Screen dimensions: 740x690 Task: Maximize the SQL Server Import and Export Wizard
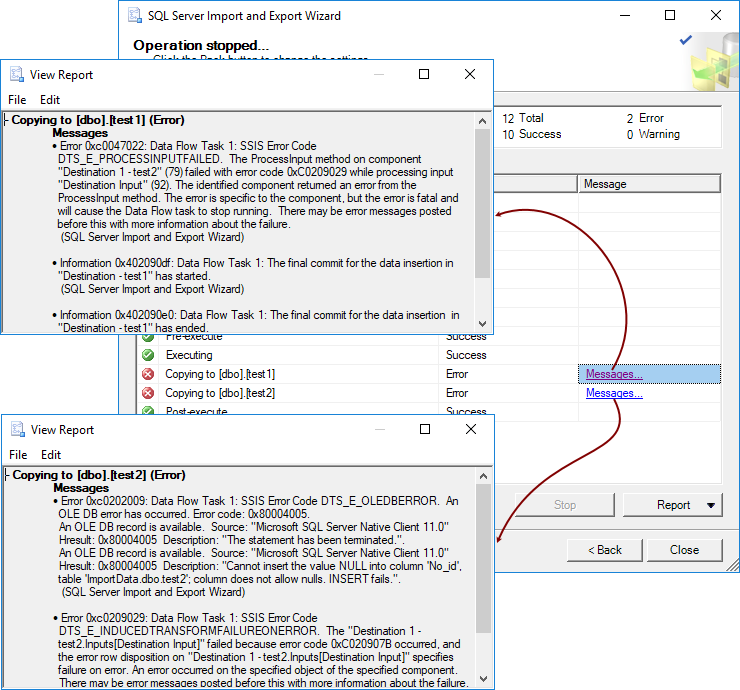coord(670,15)
